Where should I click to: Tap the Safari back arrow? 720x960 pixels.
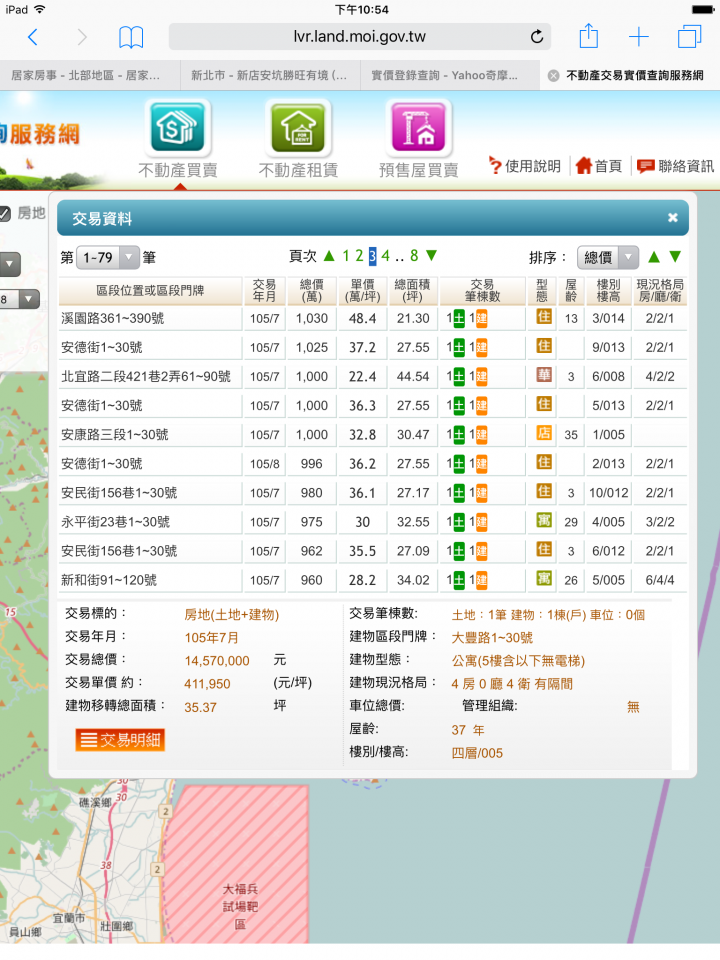[x=32, y=38]
